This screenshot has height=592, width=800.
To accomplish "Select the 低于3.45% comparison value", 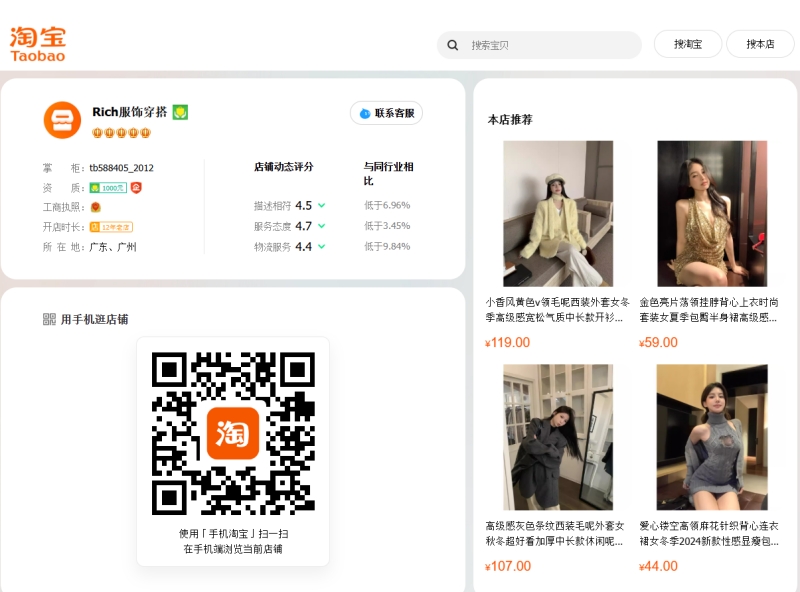I will [x=387, y=226].
